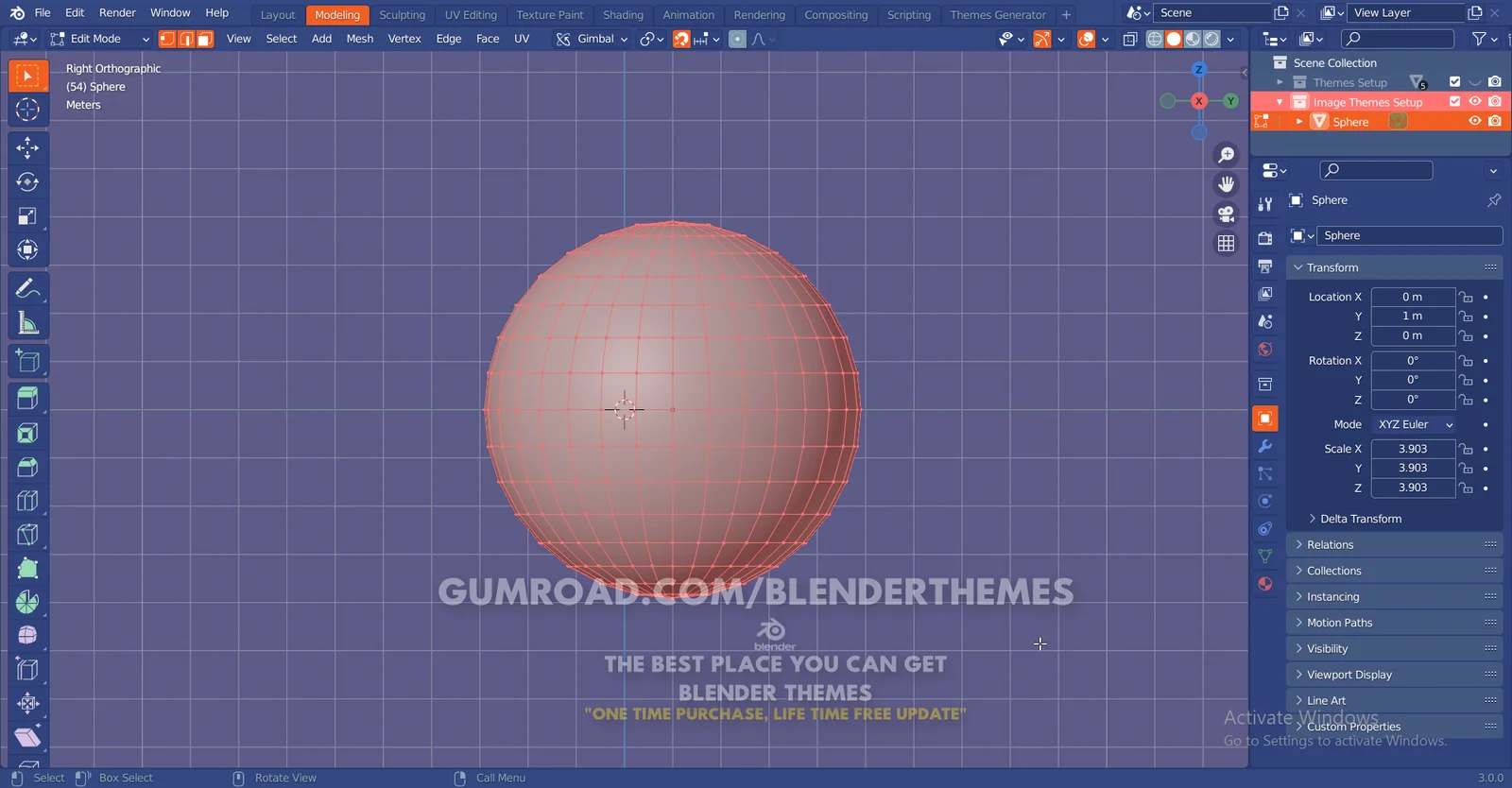Select the Spin tool
The height and width of the screenshot is (788, 1512).
pyautogui.click(x=27, y=602)
